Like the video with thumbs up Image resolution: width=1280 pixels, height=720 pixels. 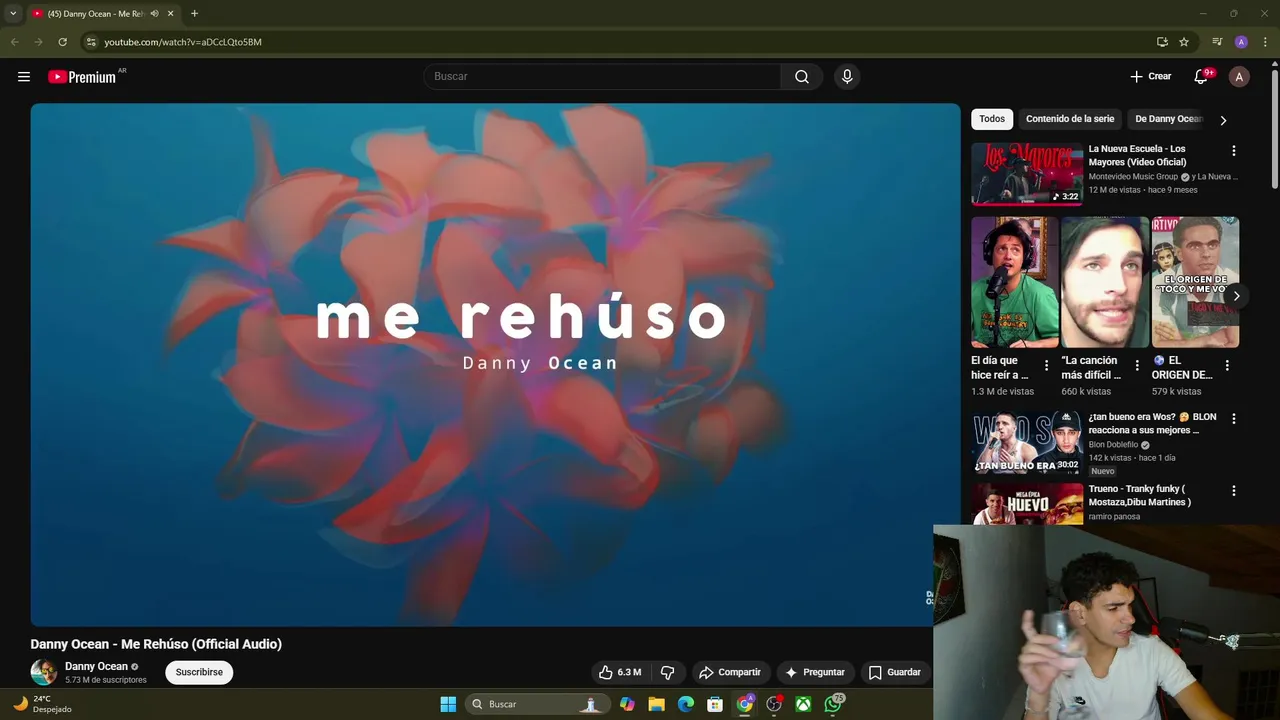pyautogui.click(x=620, y=672)
